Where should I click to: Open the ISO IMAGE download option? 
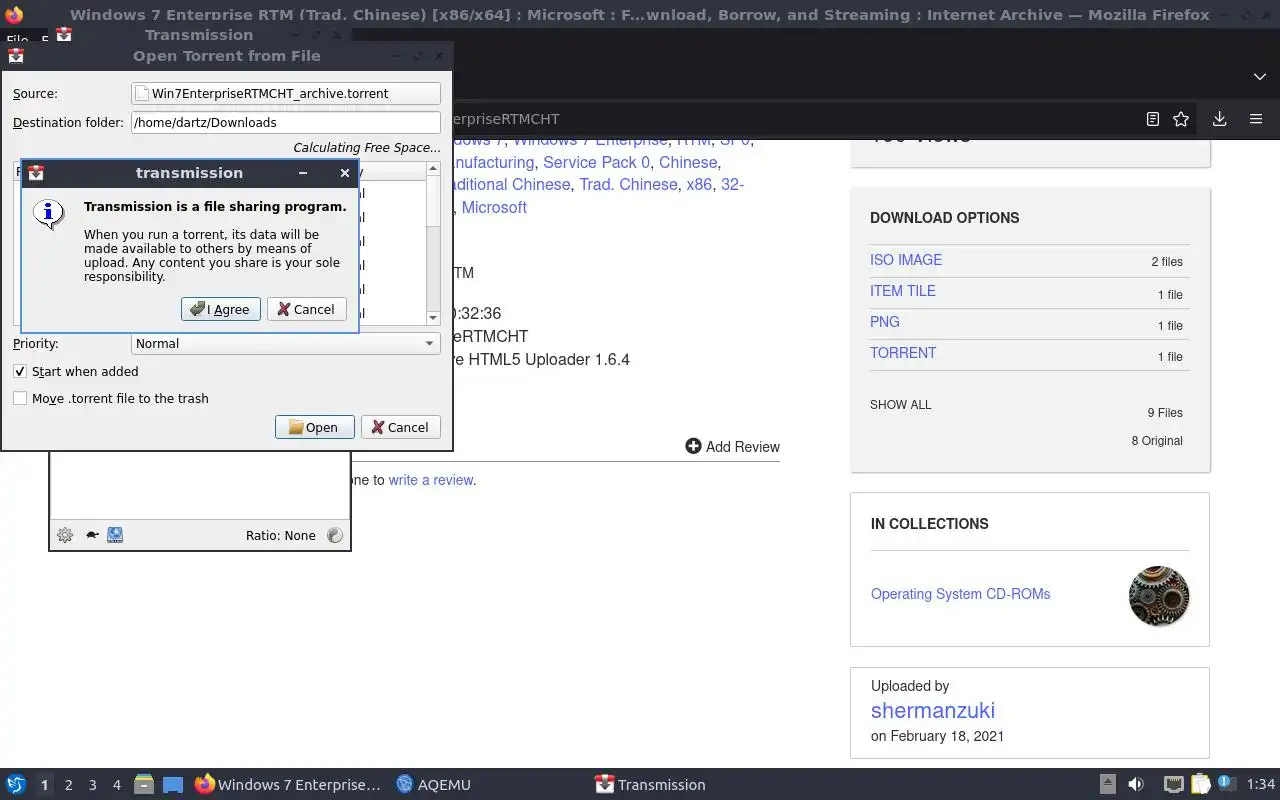(906, 260)
